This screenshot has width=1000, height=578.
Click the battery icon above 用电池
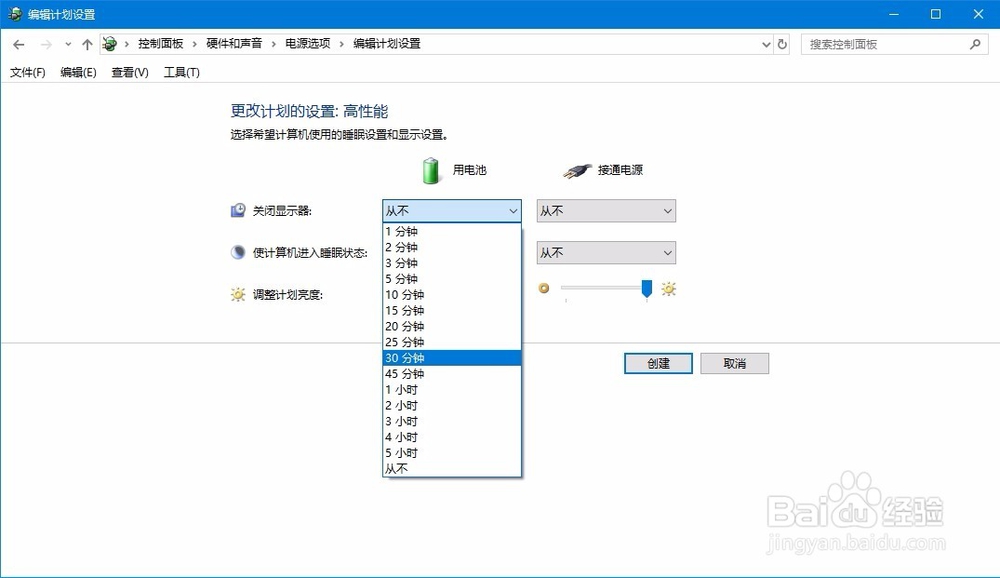(428, 169)
